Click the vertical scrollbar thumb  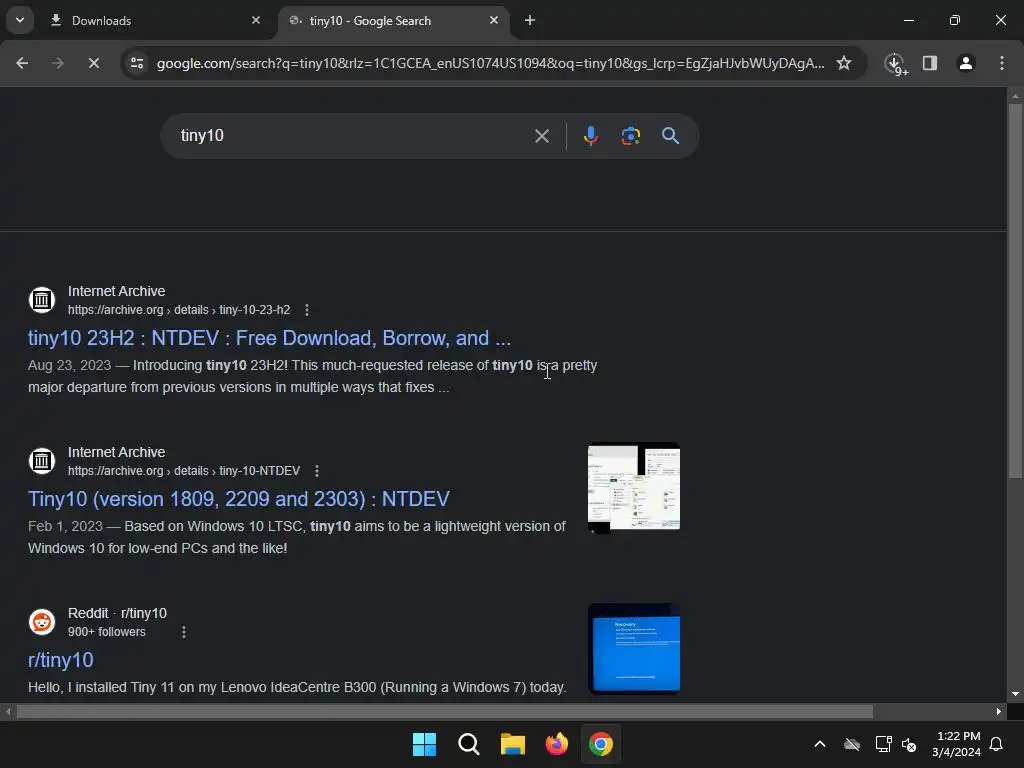pos(1015,291)
